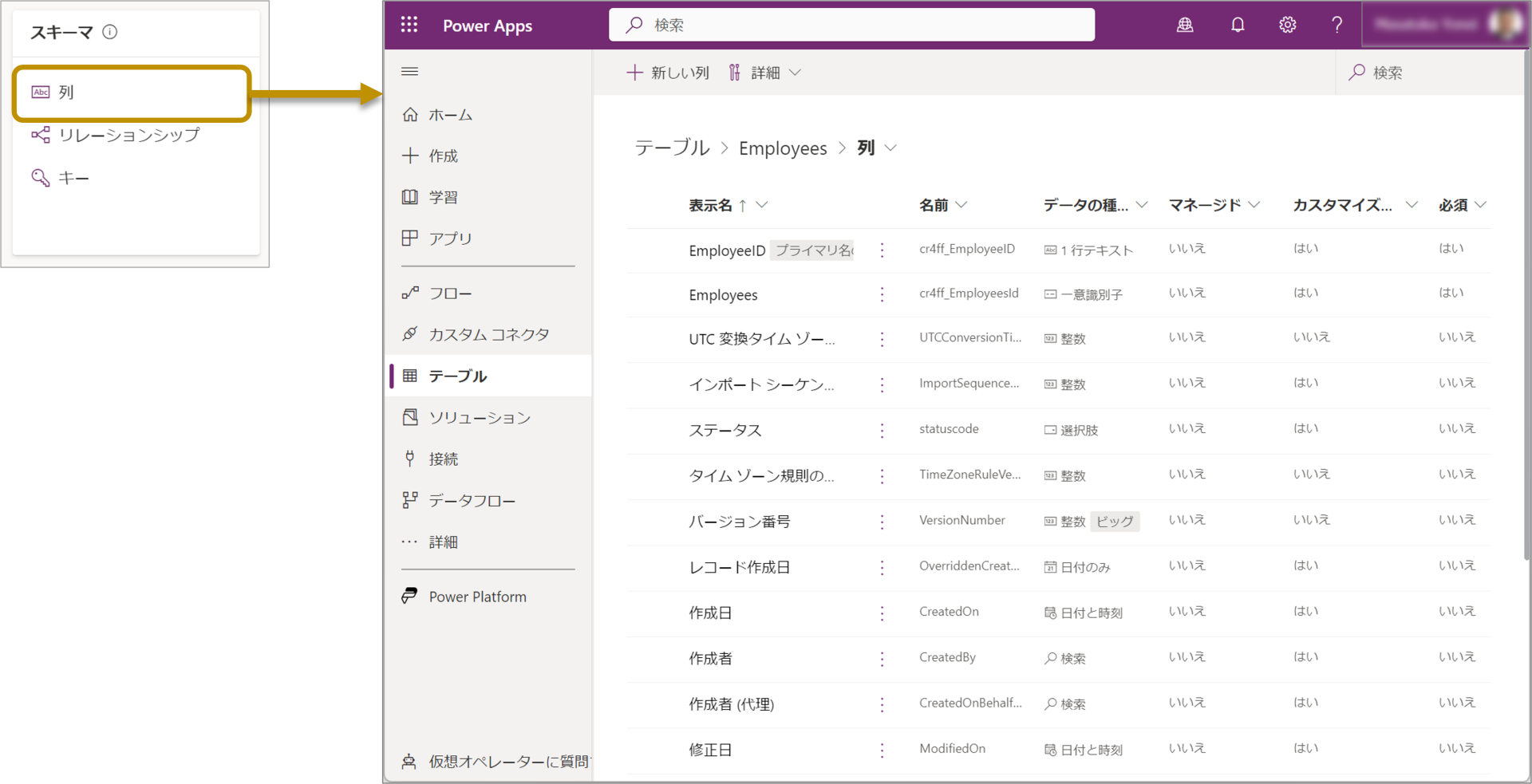The height and width of the screenshot is (784, 1532).
Task: Click the info icon next to スキーマ
Action: pos(110,32)
